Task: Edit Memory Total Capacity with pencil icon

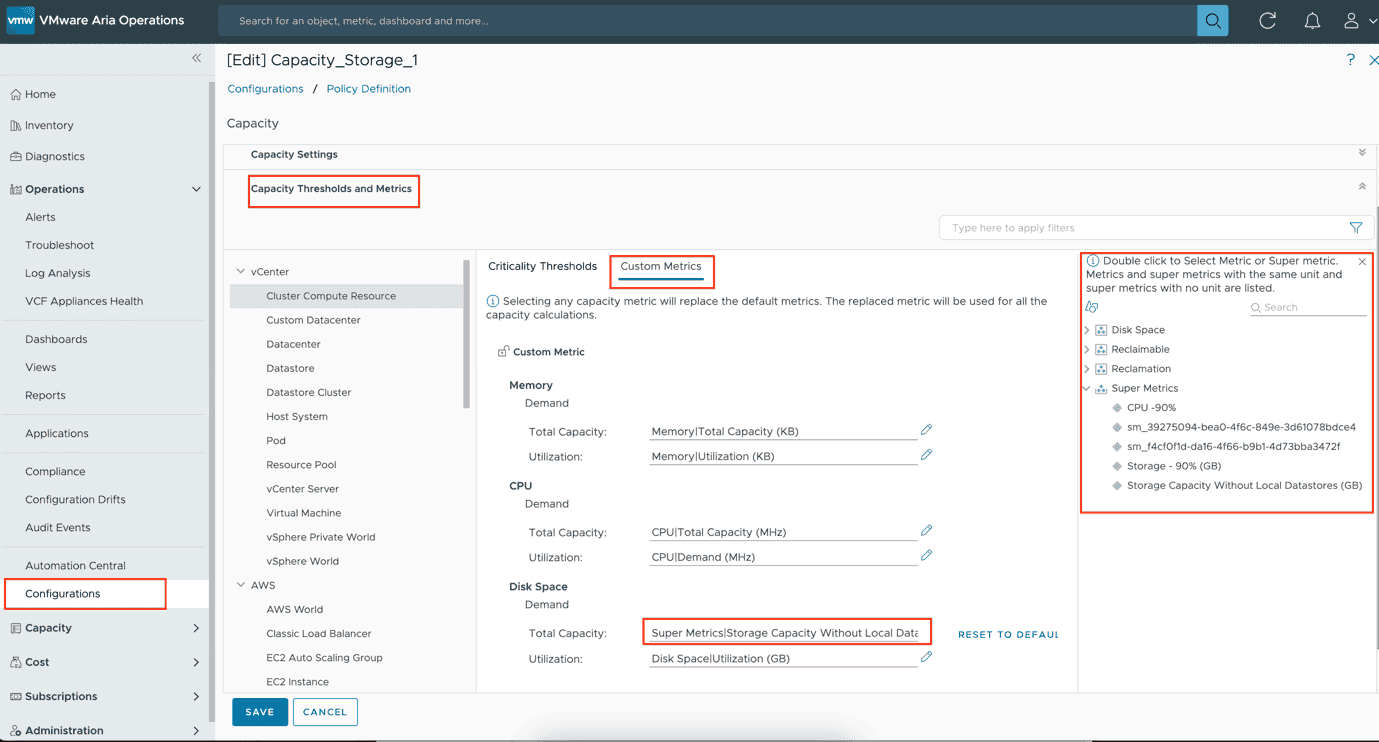Action: point(926,430)
